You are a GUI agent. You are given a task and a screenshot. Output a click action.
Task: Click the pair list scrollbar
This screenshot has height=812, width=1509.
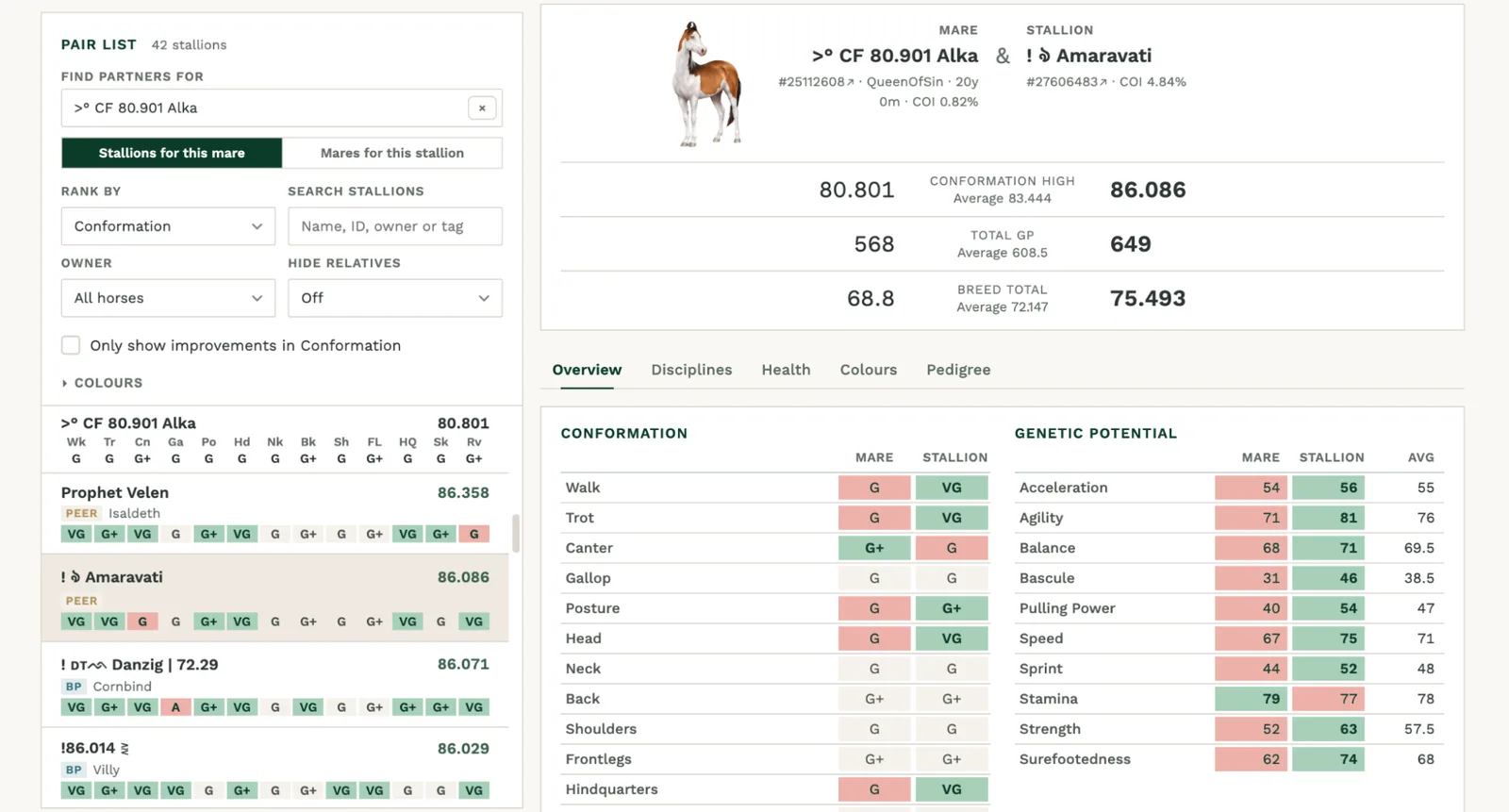pos(516,533)
